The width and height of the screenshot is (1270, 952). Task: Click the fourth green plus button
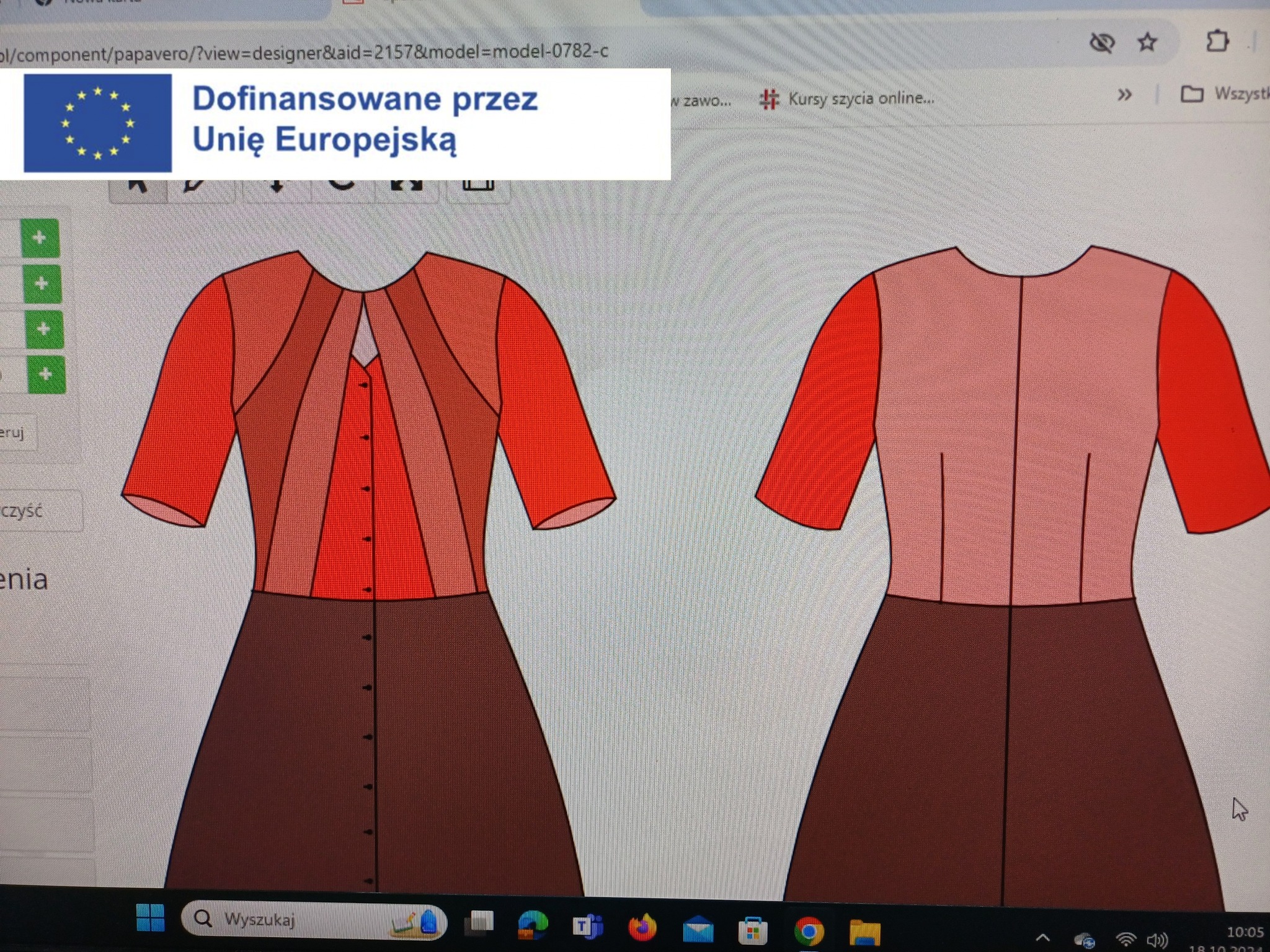[46, 374]
